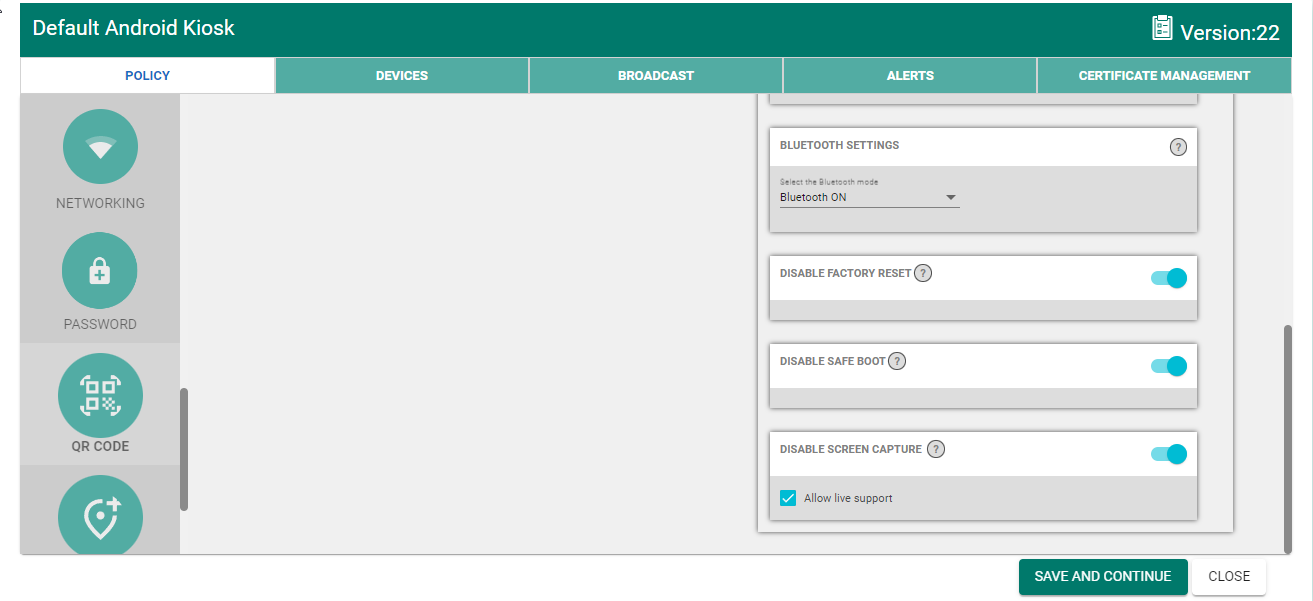Image resolution: width=1313 pixels, height=601 pixels.
Task: Click the main panel vertical scrollbar
Action: 1287,438
